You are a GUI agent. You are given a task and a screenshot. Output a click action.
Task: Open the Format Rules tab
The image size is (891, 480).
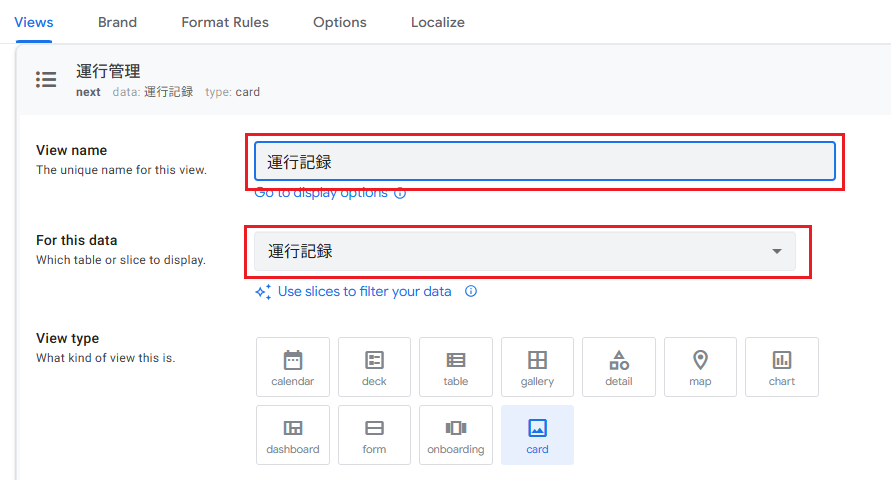225,22
